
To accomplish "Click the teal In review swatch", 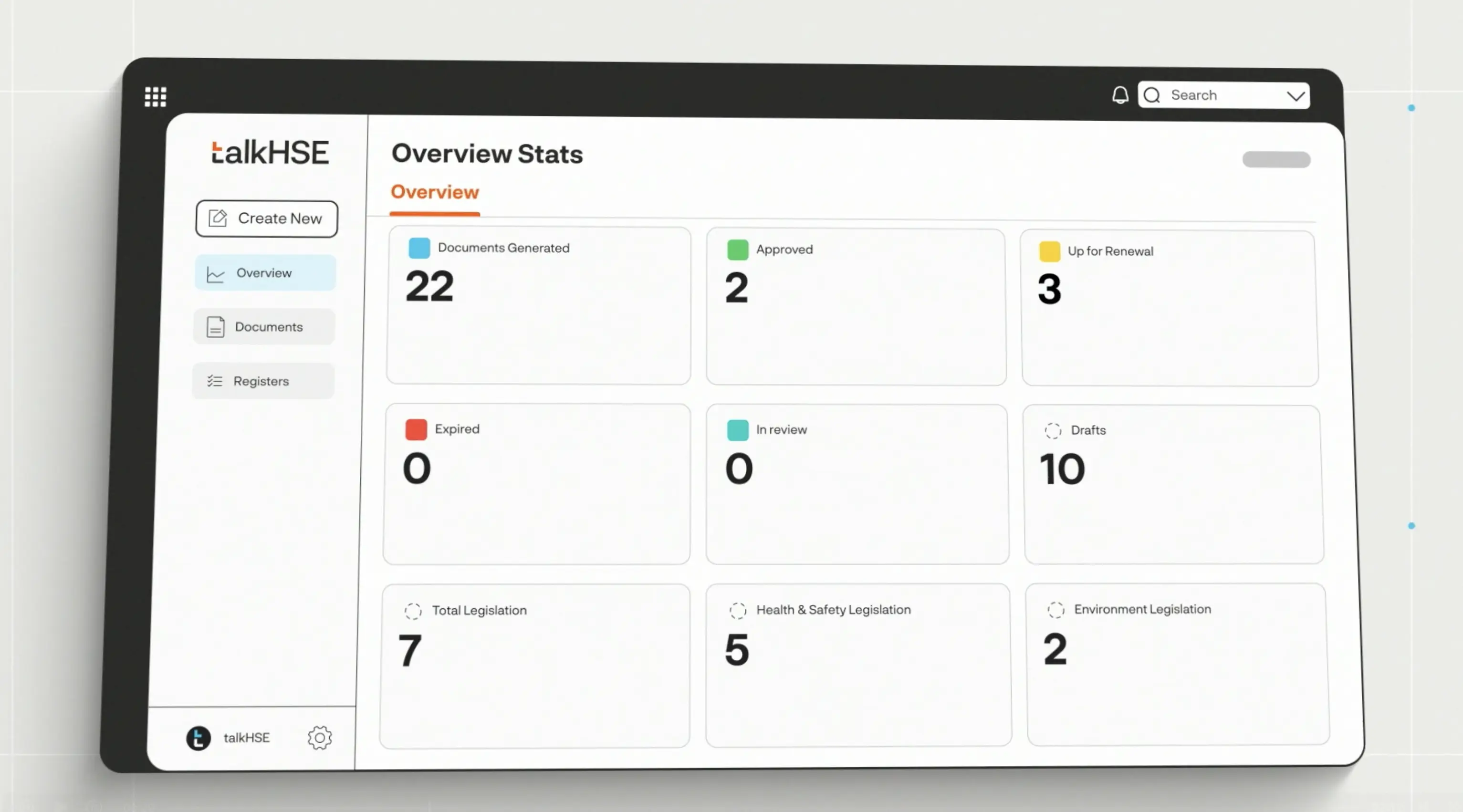I will 738,430.
